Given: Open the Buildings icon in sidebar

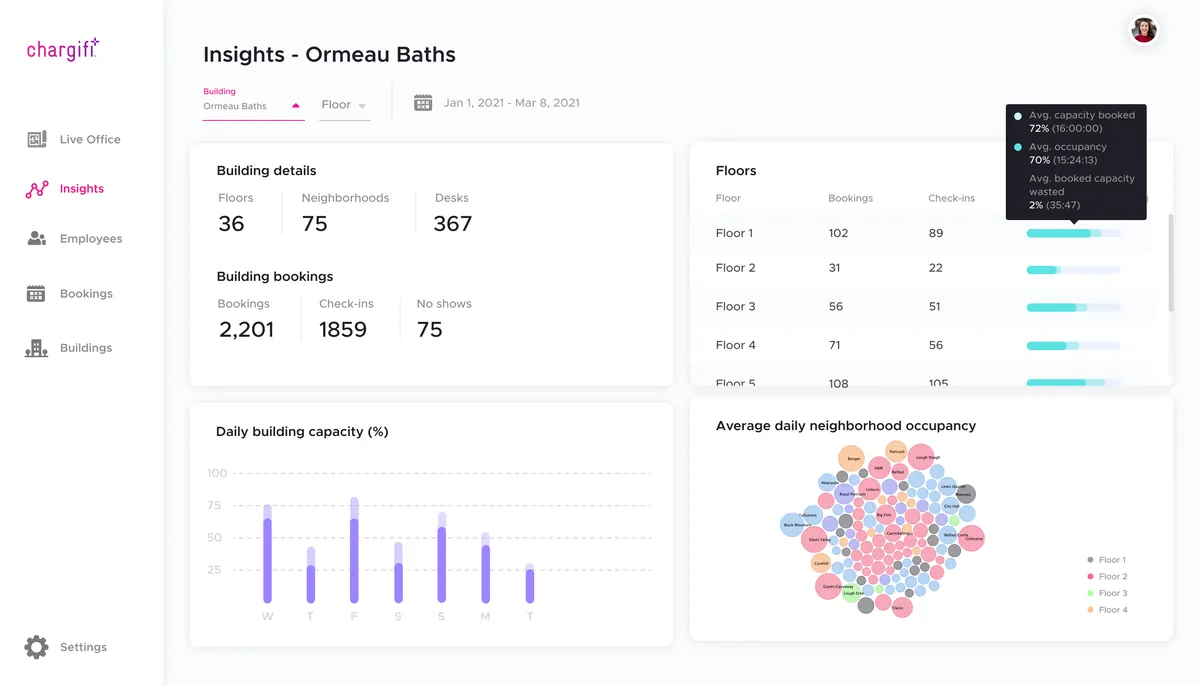Looking at the screenshot, I should (x=36, y=348).
